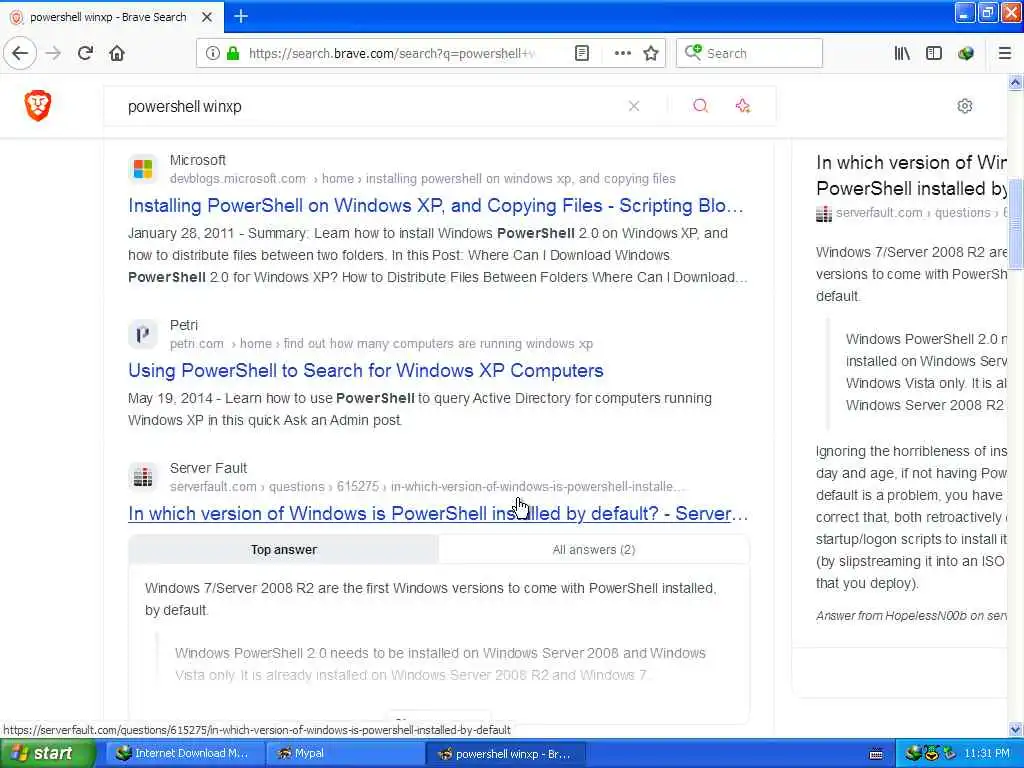The image size is (1024, 768).
Task: Click scrollbar up arrow on page
Action: [1015, 82]
